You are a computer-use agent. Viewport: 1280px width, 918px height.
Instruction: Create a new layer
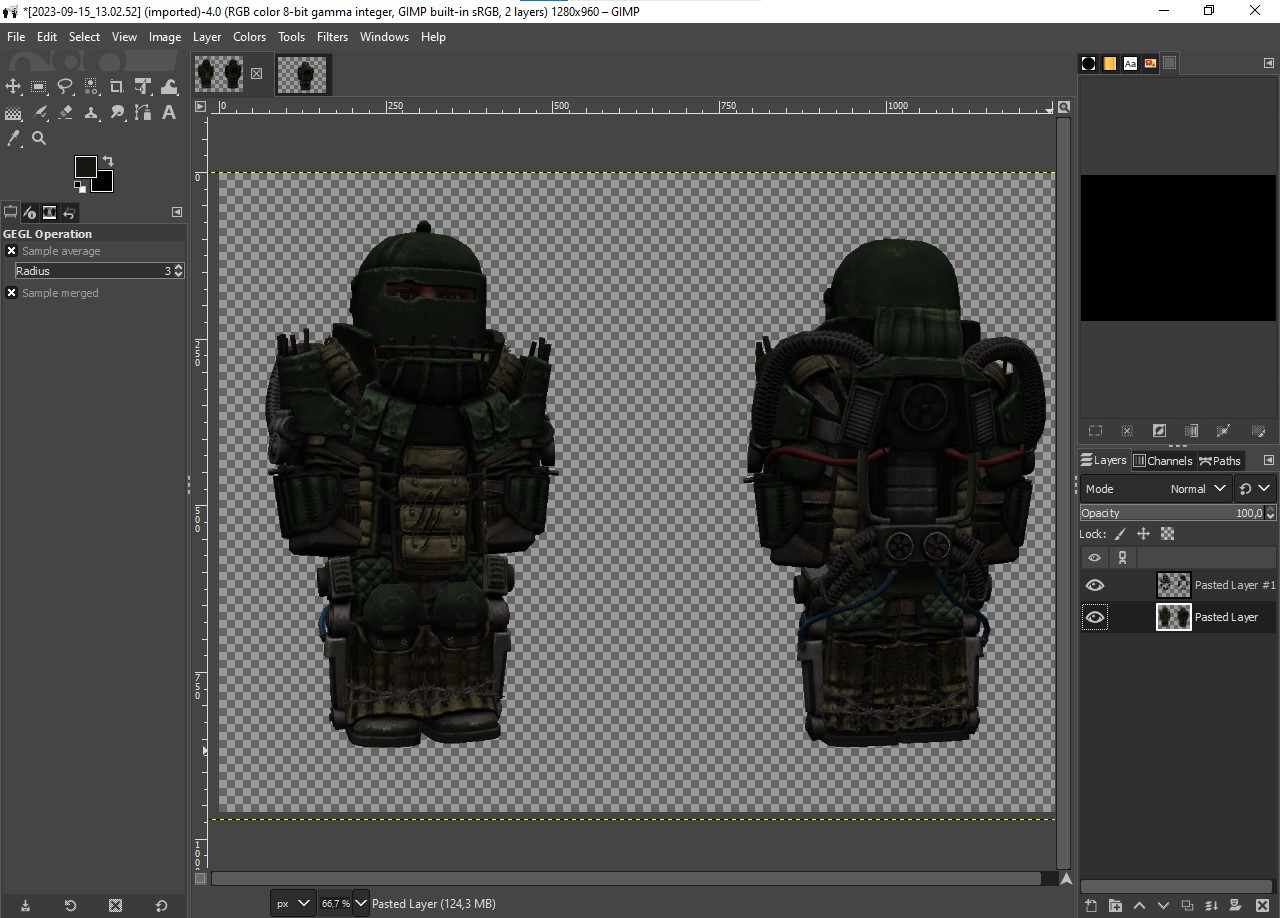click(x=1091, y=906)
